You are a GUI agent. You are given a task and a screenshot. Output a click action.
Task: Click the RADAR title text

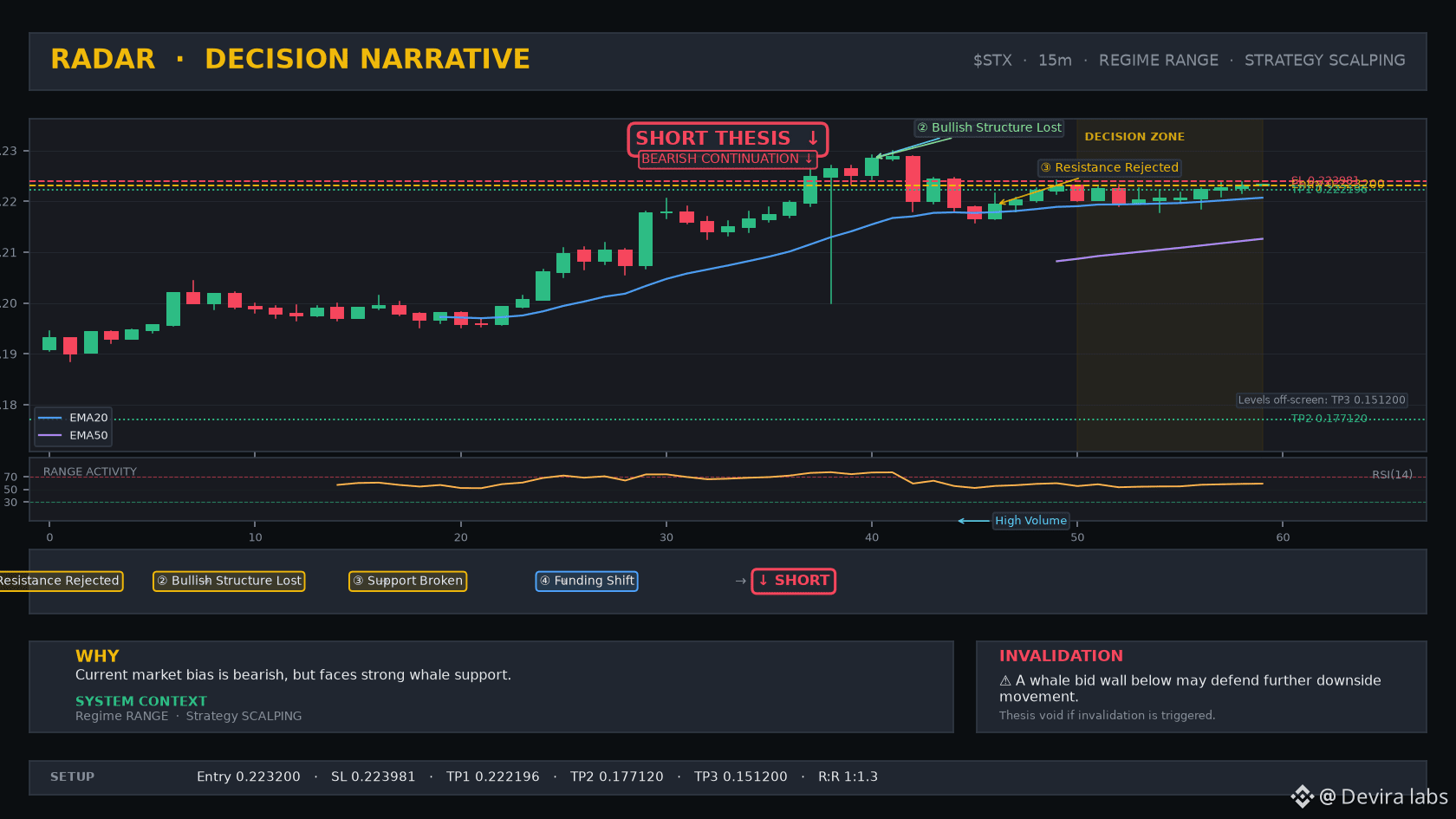point(103,59)
